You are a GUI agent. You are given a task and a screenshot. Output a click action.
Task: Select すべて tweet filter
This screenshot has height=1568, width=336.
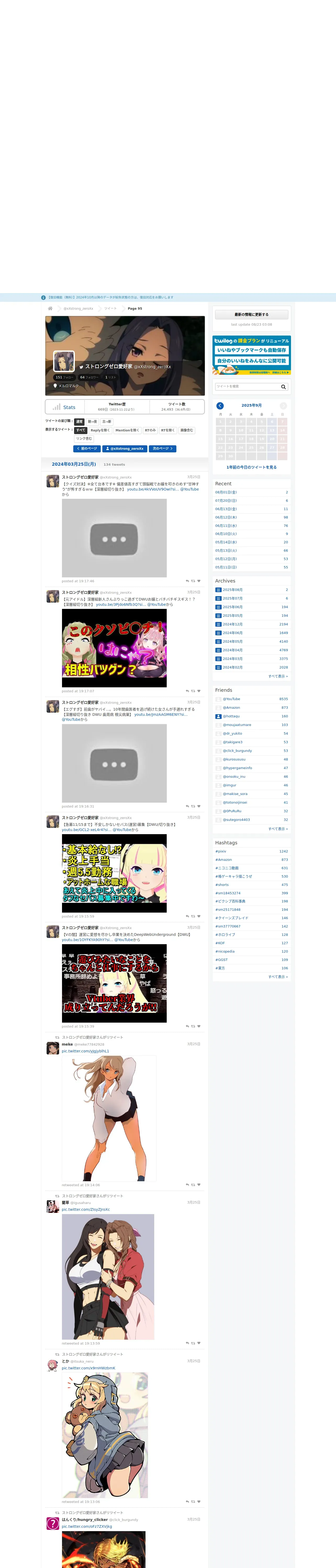tap(81, 430)
